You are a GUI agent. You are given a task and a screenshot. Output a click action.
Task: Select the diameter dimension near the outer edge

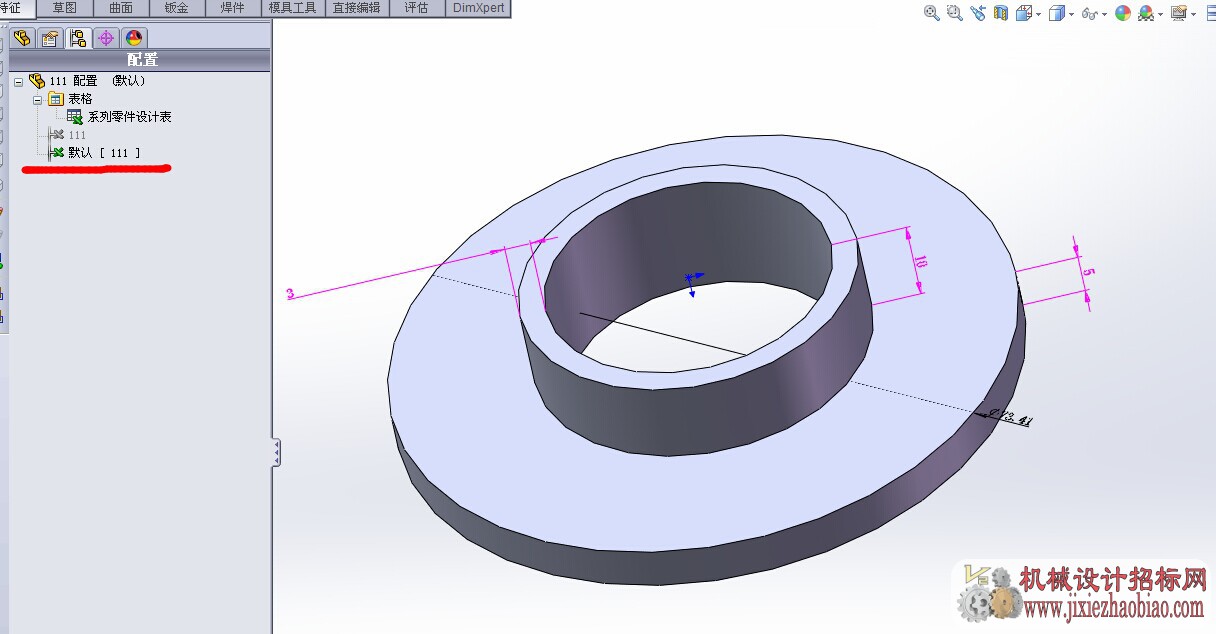1010,417
